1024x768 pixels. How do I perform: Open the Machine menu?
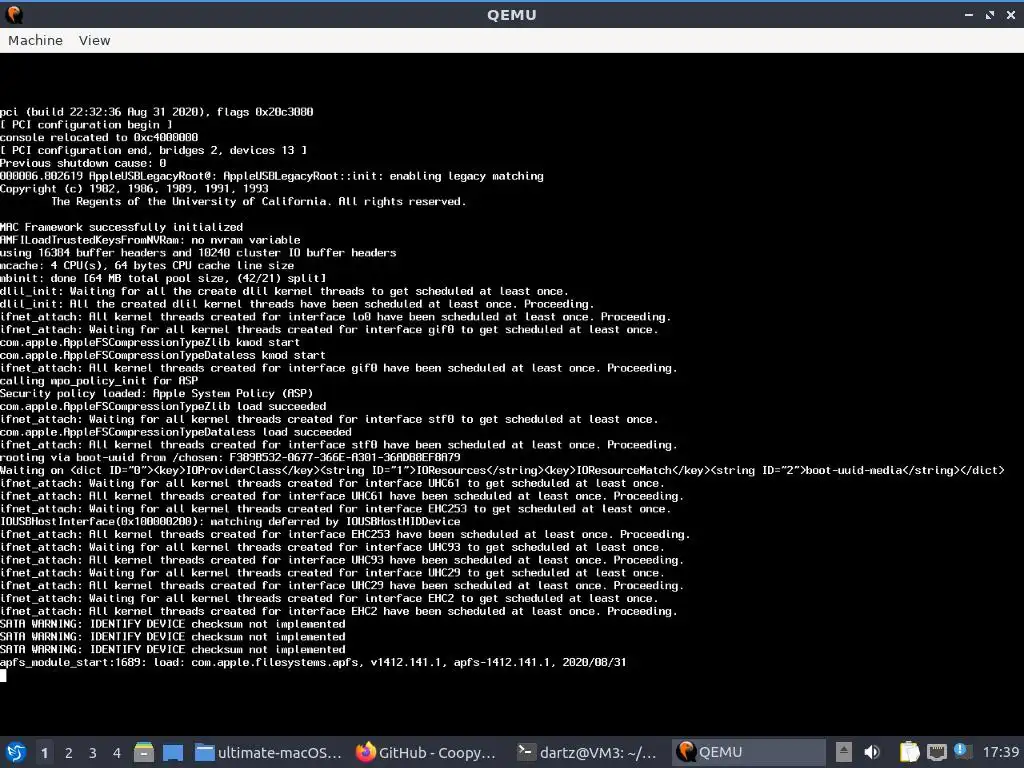tap(35, 40)
